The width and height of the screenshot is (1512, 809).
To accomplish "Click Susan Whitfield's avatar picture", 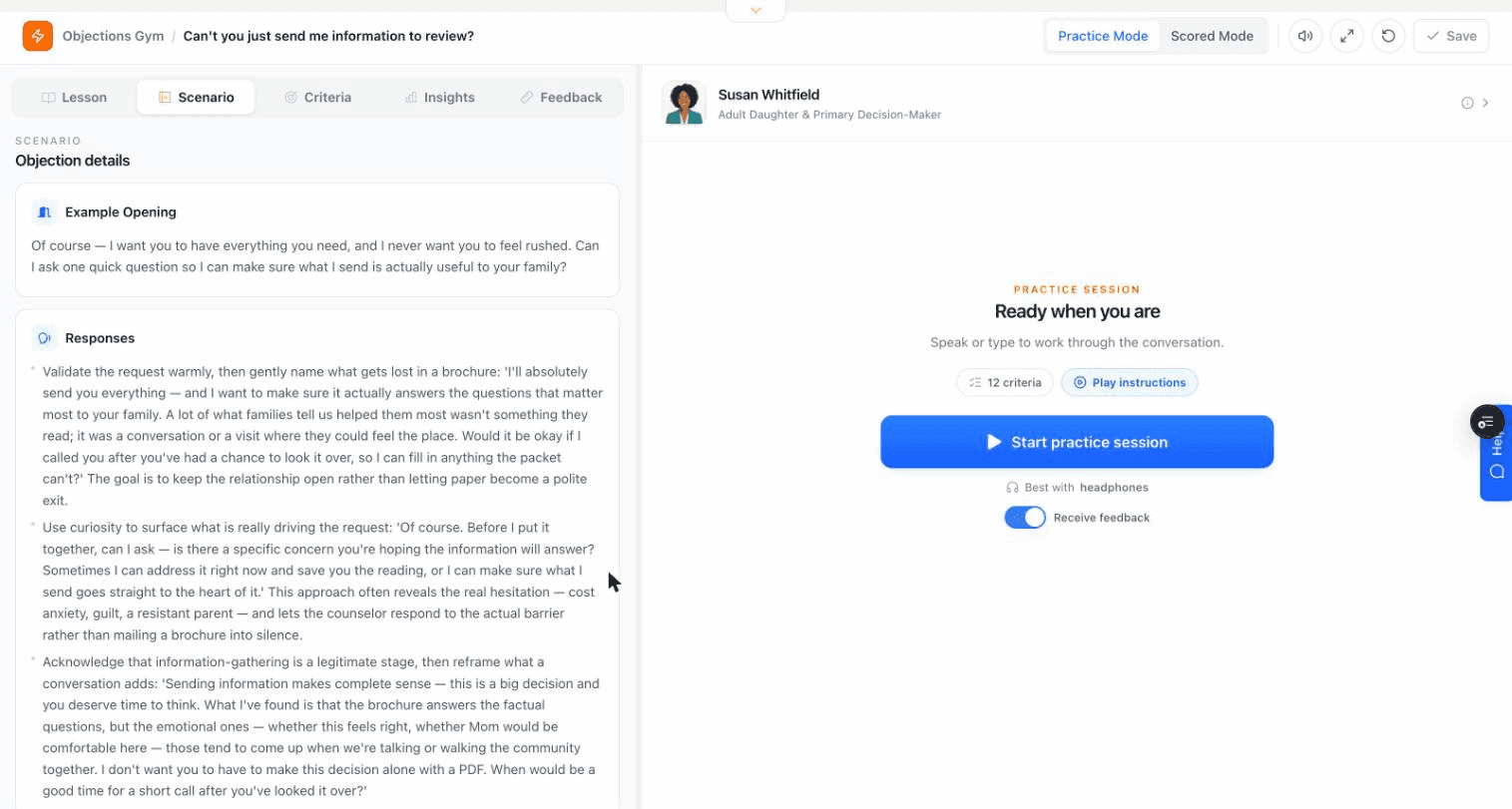I will pos(684,103).
